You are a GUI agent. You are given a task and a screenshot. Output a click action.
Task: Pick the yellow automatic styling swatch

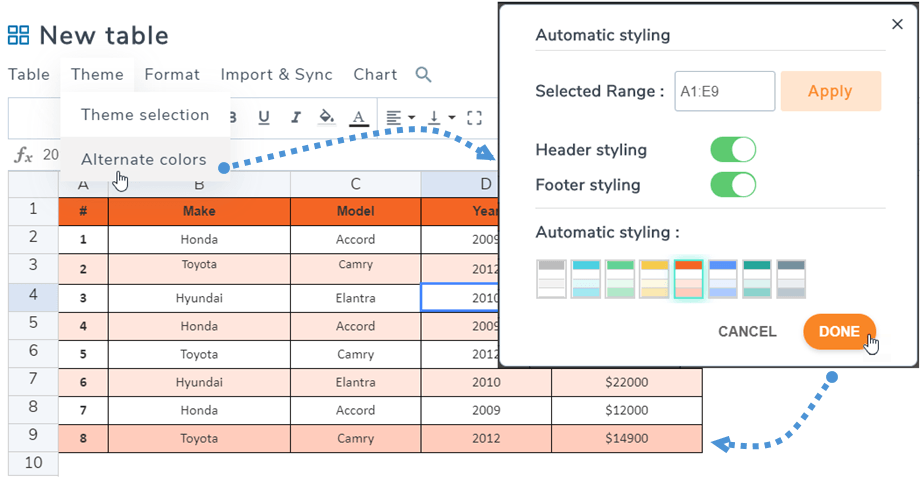[x=655, y=279]
